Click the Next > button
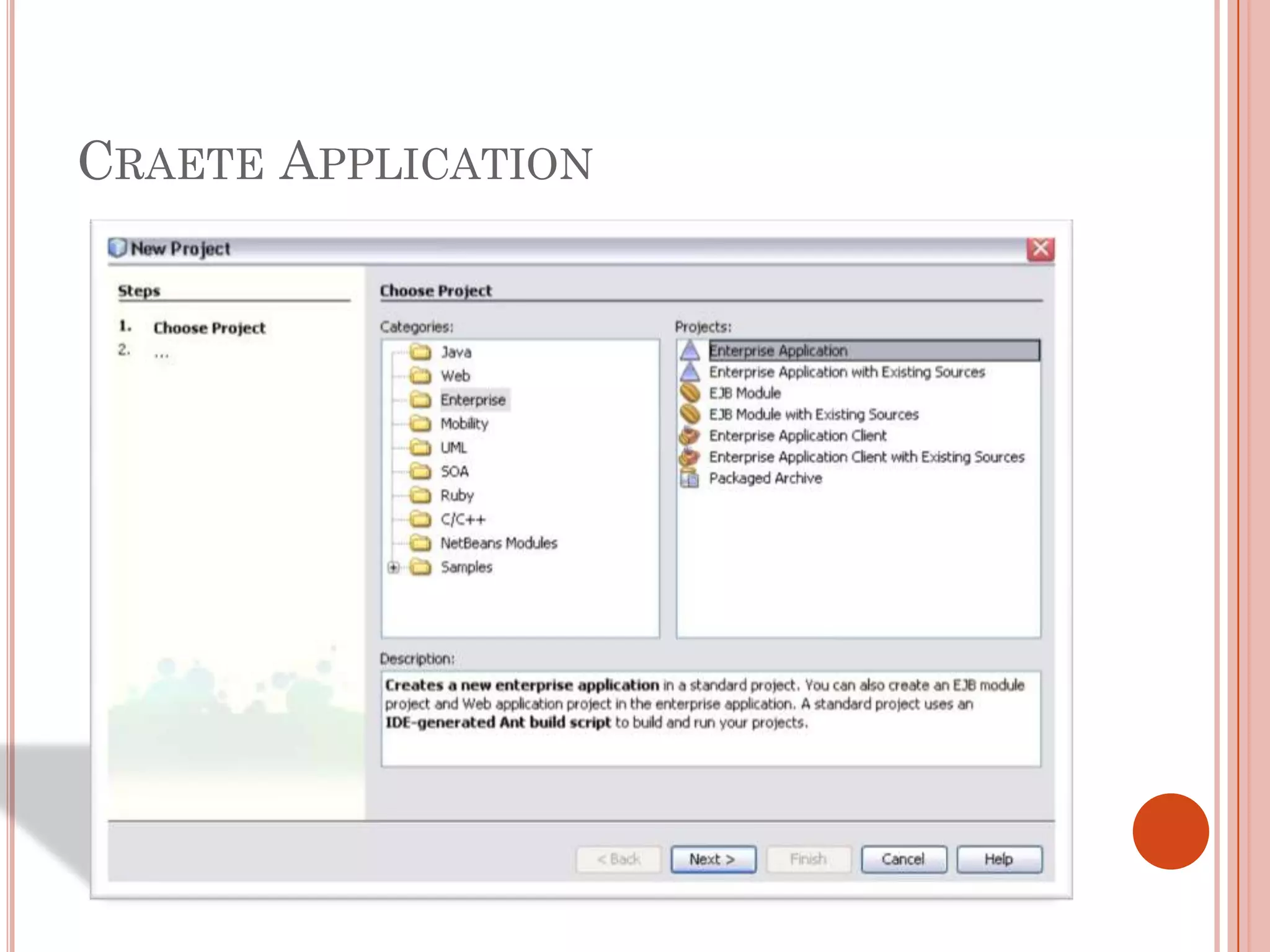This screenshot has width=1270, height=952. 713,859
